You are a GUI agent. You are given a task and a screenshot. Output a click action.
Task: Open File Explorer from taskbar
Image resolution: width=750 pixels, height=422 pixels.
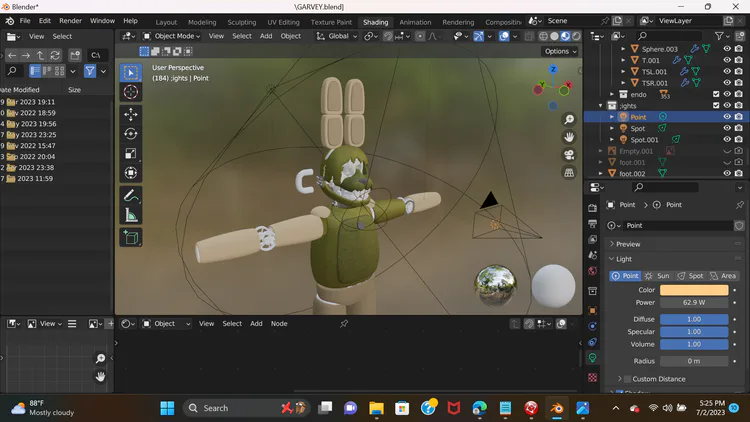(x=376, y=408)
